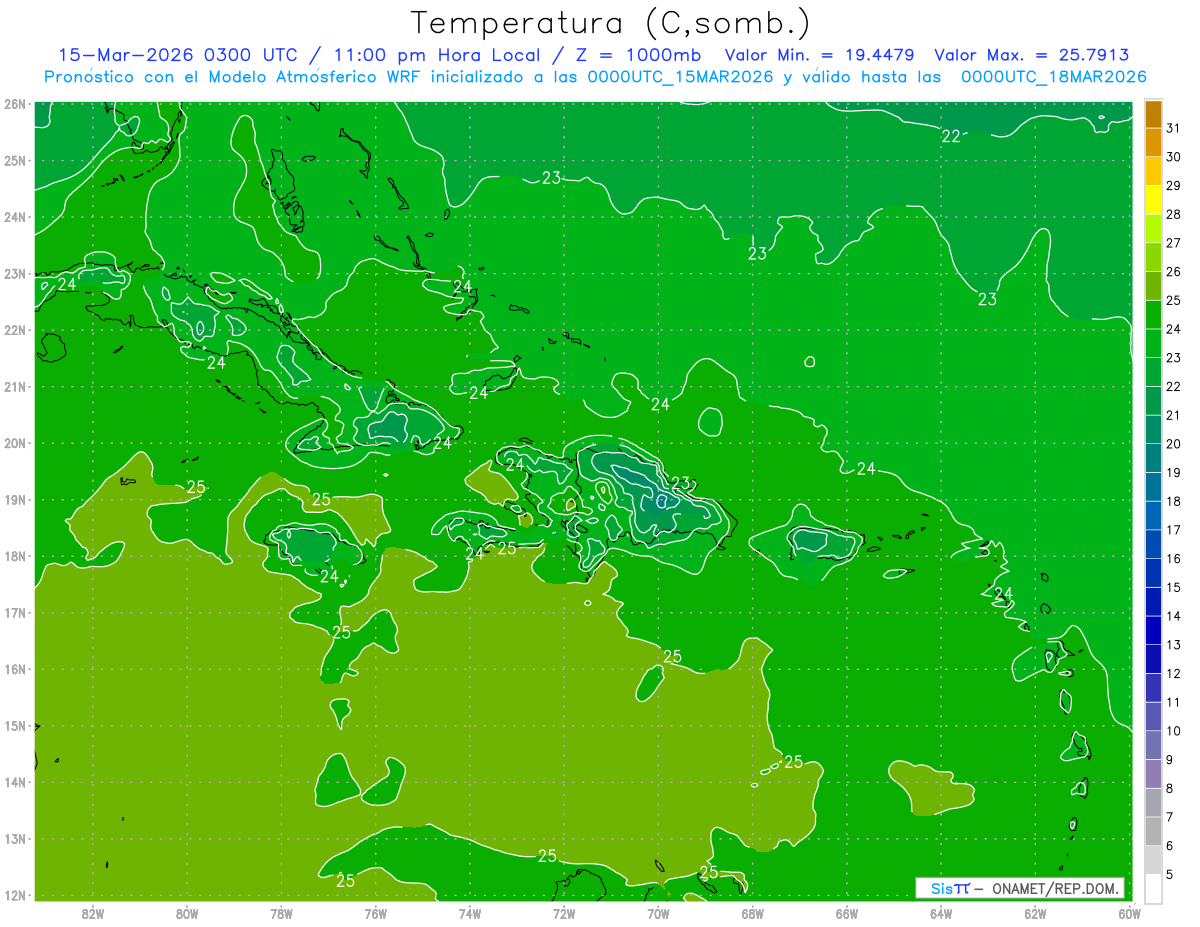Click the 17N latitude axis label
This screenshot has height=927, width=1200.
point(15,612)
